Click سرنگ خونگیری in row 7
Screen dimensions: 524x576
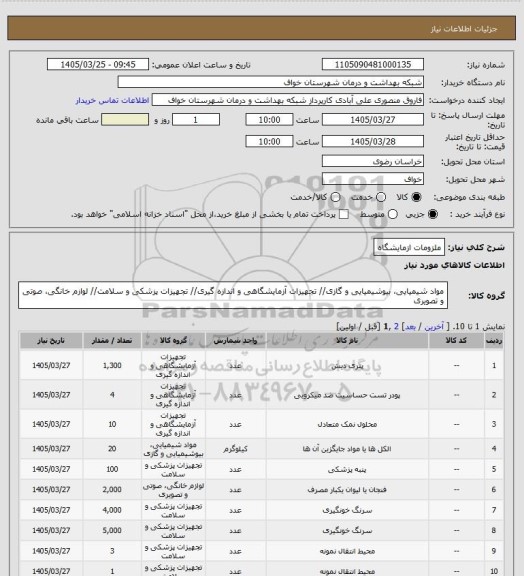(347, 510)
